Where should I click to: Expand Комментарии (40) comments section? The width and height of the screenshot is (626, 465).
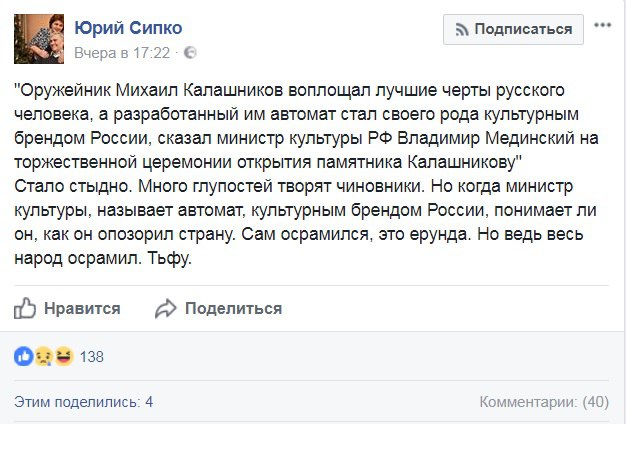(543, 402)
